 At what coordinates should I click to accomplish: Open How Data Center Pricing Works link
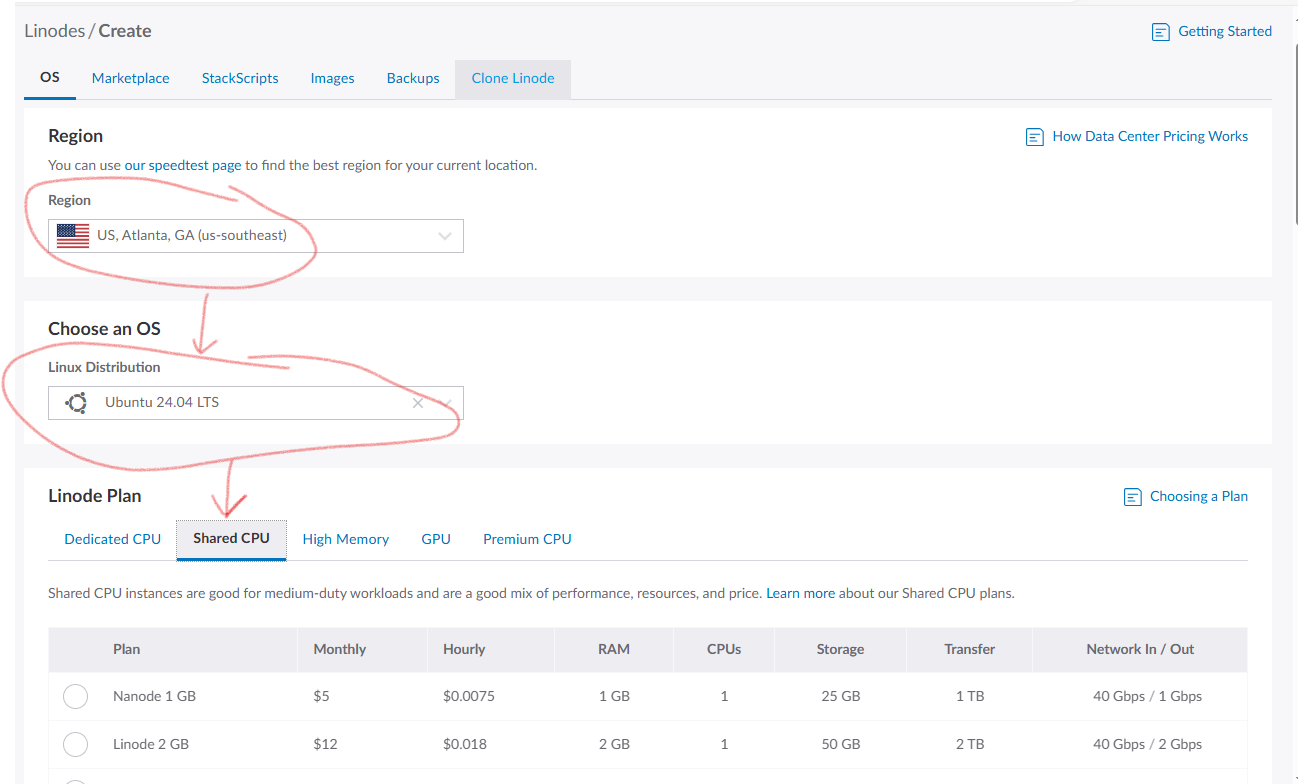(x=1150, y=137)
